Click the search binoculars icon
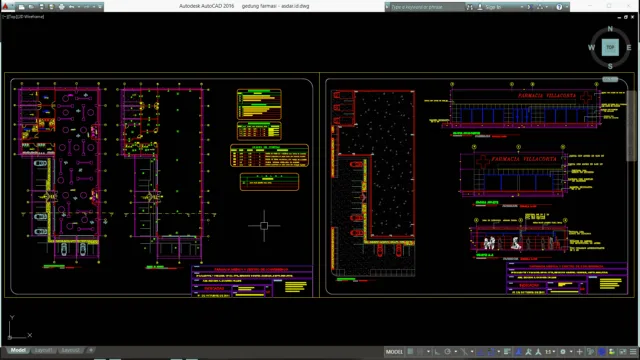The image size is (640, 360). click(x=470, y=7)
